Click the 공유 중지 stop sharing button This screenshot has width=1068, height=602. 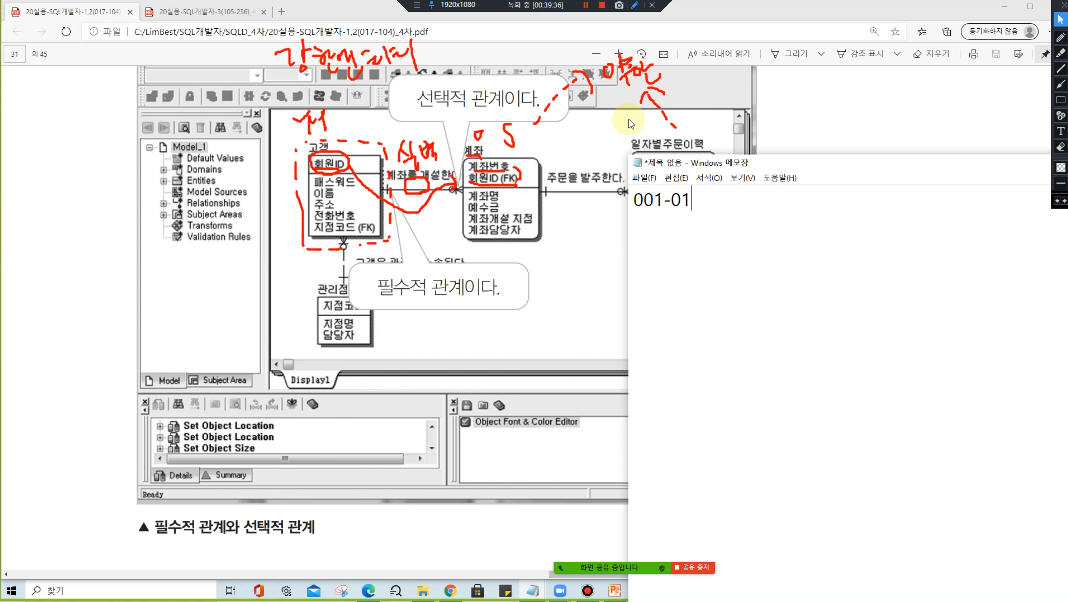pyautogui.click(x=693, y=568)
